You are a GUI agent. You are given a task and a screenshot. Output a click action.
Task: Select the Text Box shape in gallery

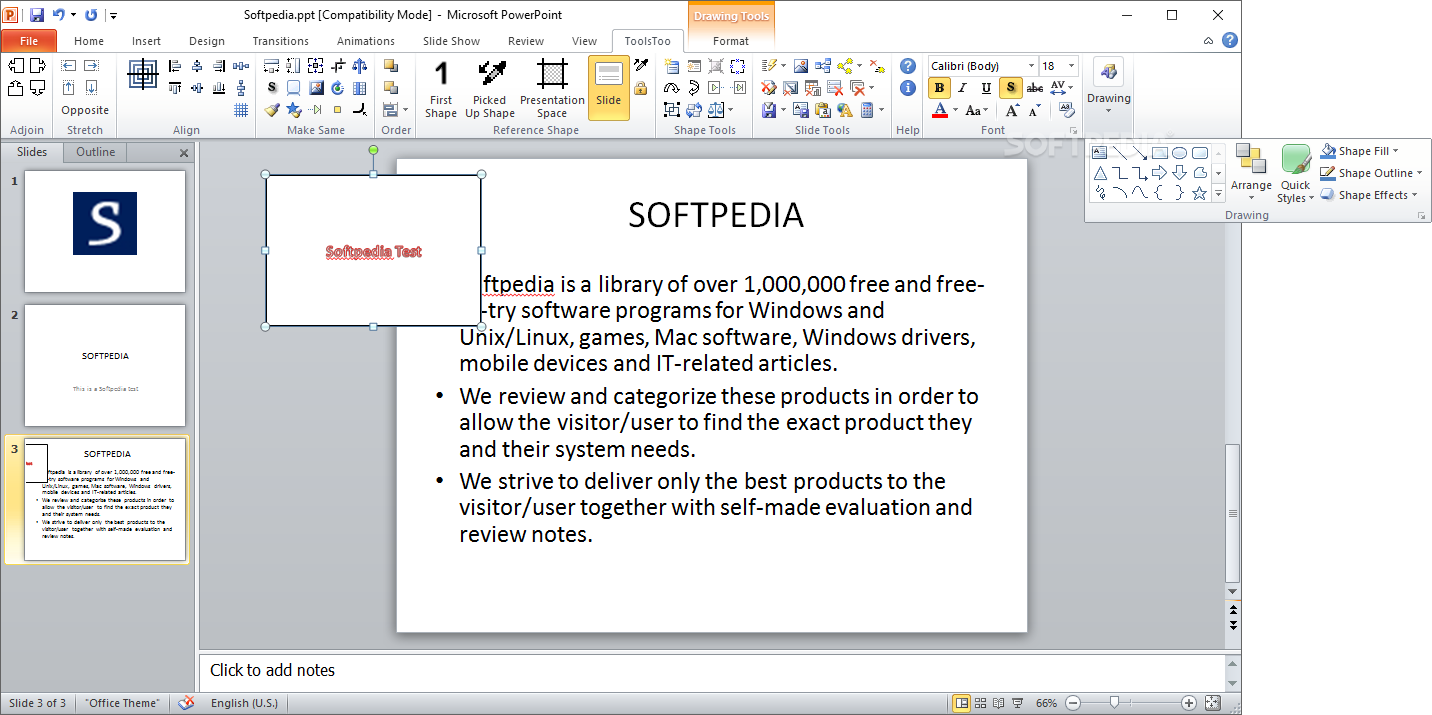1100,153
